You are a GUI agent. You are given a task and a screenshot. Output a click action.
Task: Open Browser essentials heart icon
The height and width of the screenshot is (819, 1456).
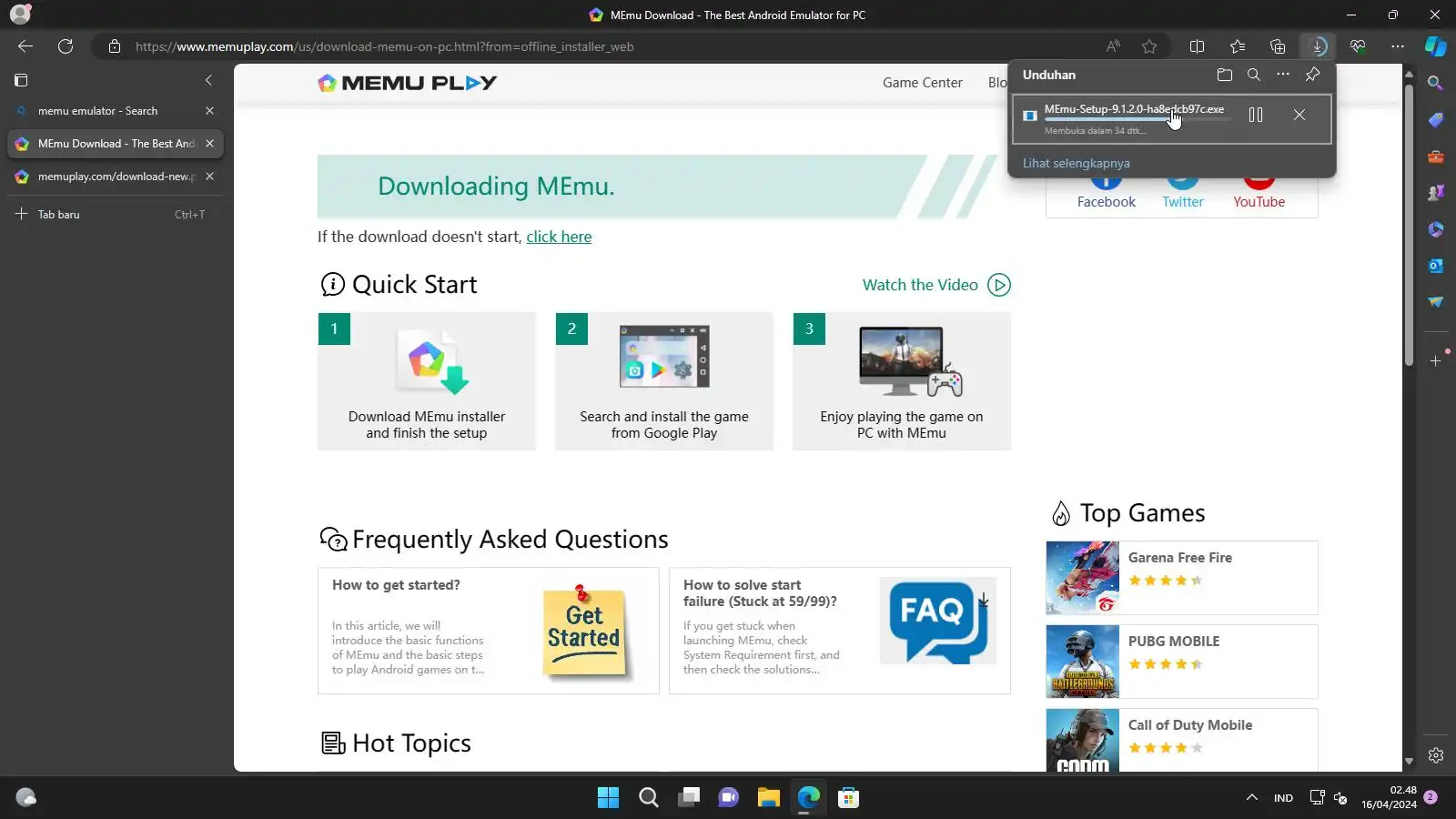click(1358, 46)
